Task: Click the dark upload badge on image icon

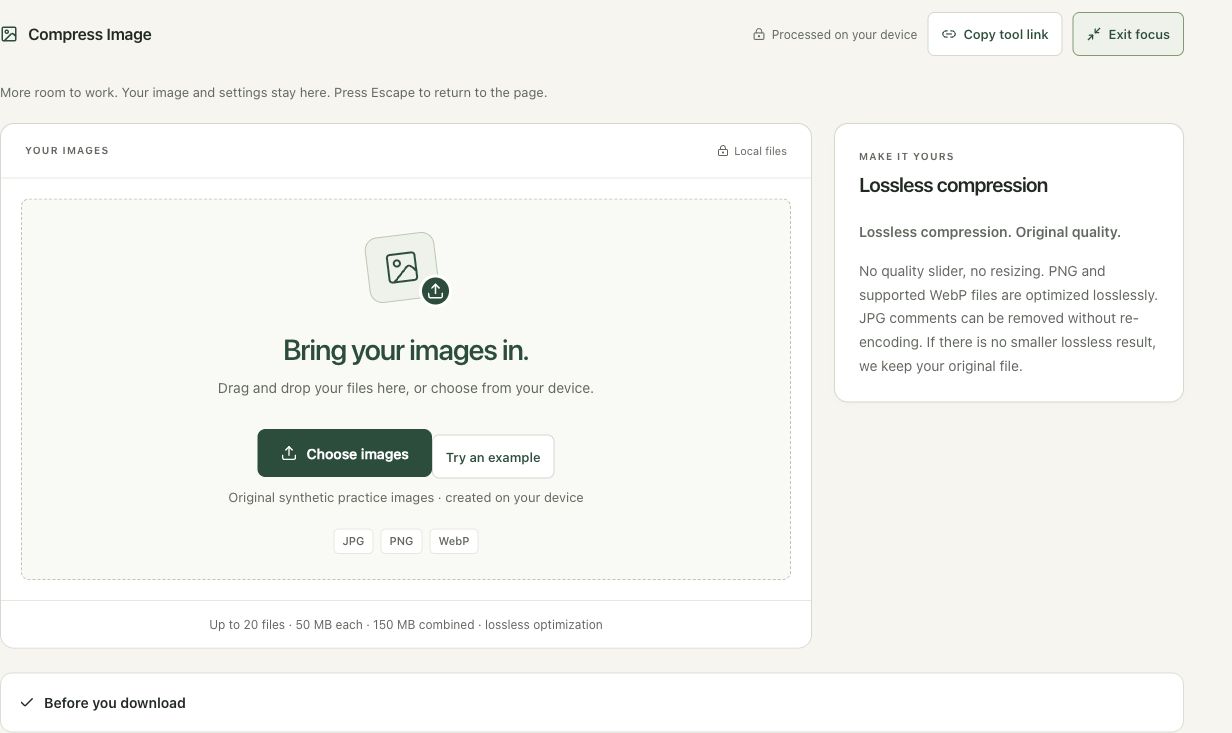Action: click(x=435, y=291)
